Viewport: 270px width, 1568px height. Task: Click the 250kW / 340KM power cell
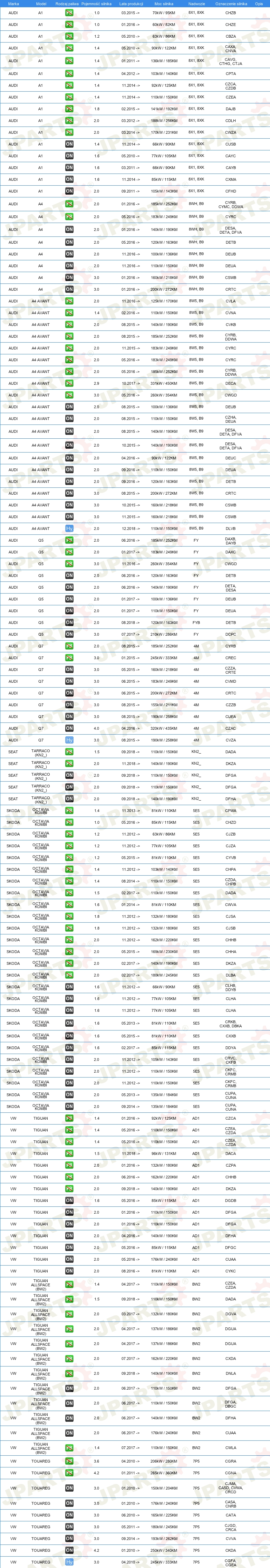coord(164,1550)
